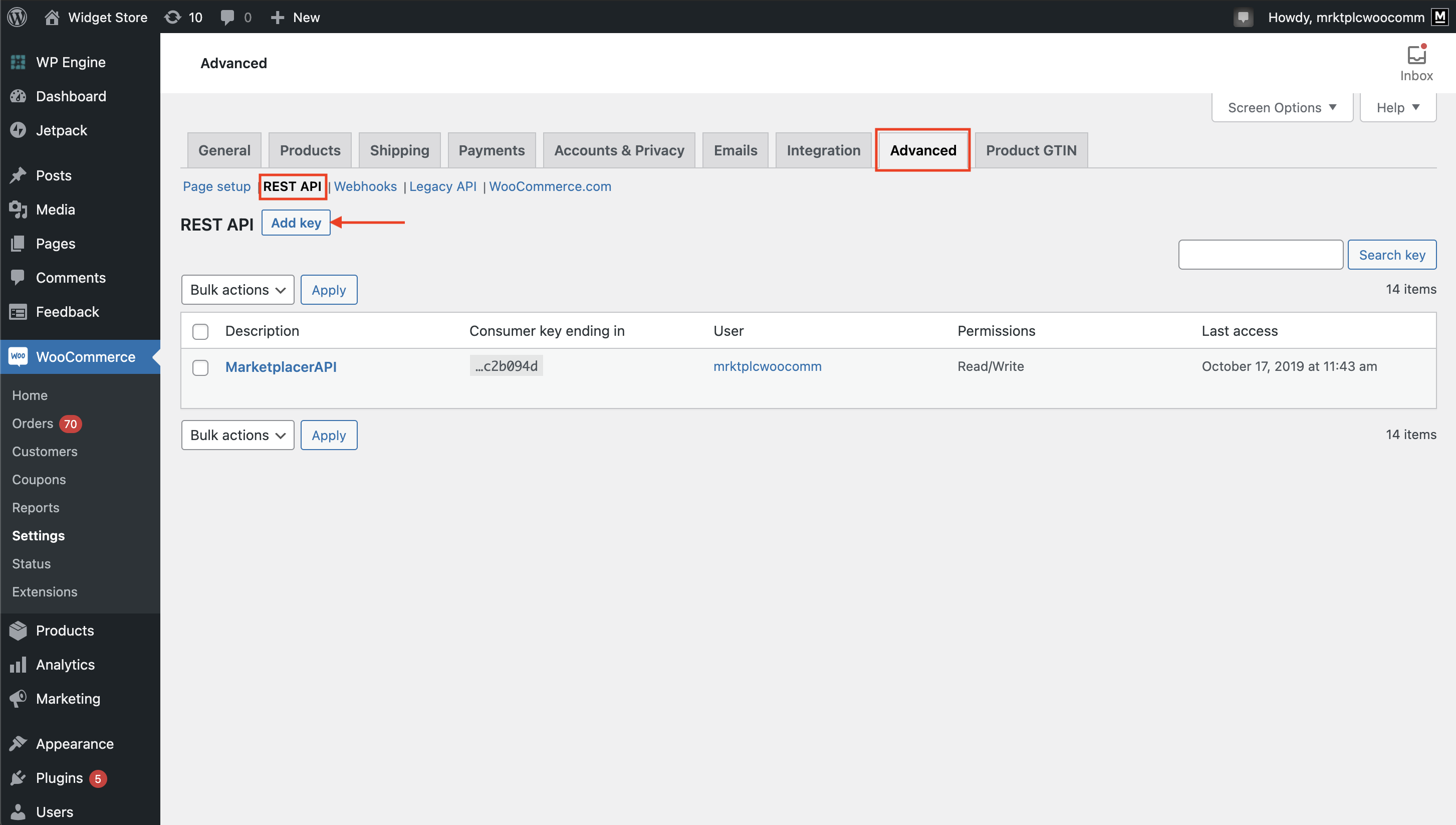This screenshot has height=825, width=1456.
Task: Open the Webhooks section link
Action: (365, 186)
